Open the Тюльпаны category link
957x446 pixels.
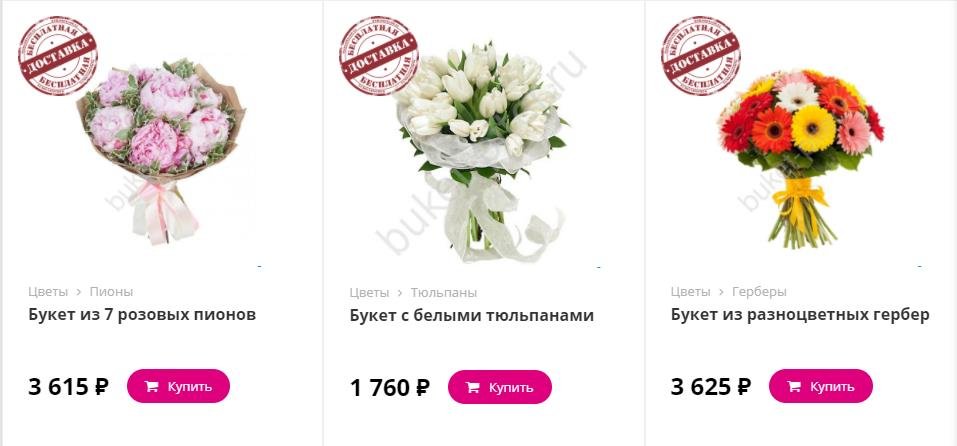(444, 292)
